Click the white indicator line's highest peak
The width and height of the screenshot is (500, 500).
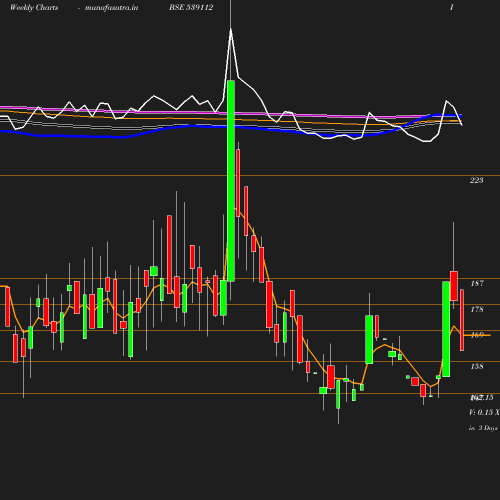tap(231, 30)
